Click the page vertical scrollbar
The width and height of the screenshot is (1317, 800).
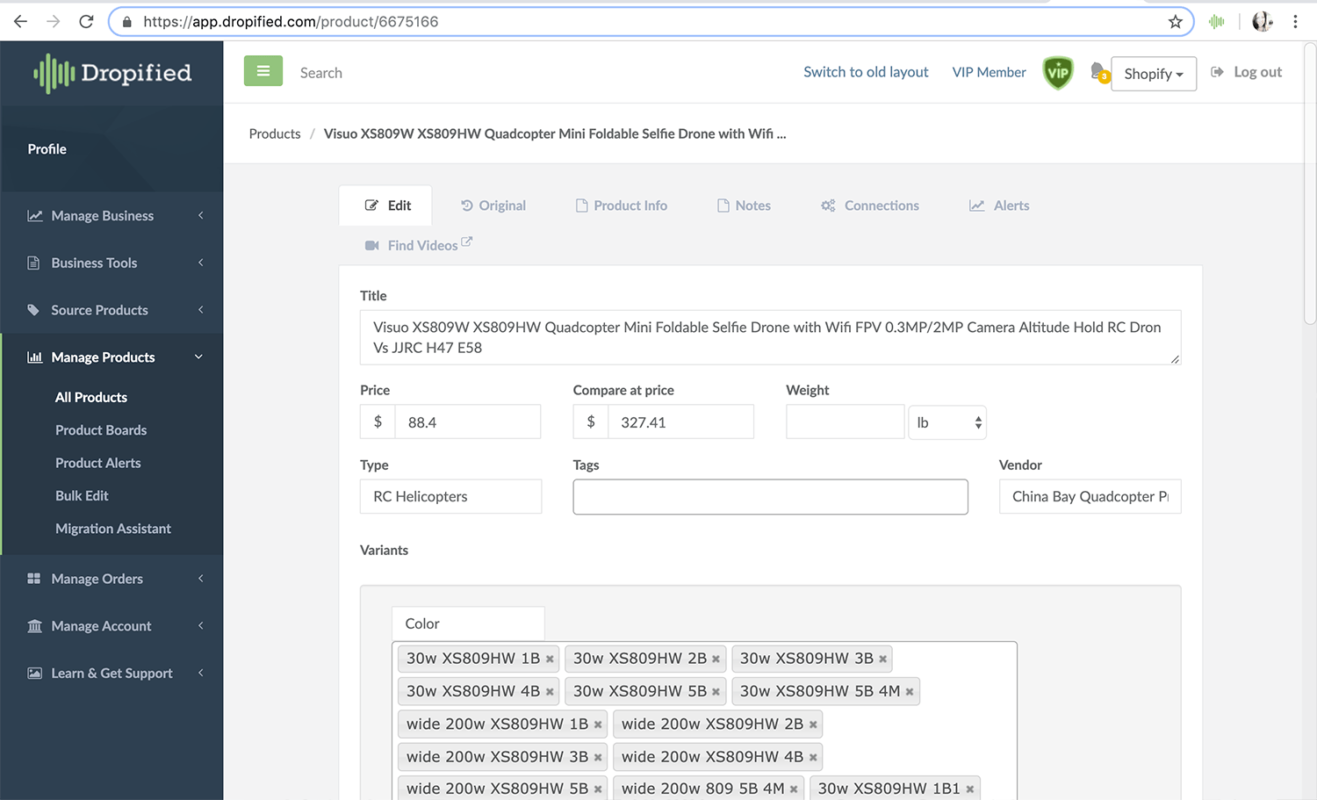1310,183
